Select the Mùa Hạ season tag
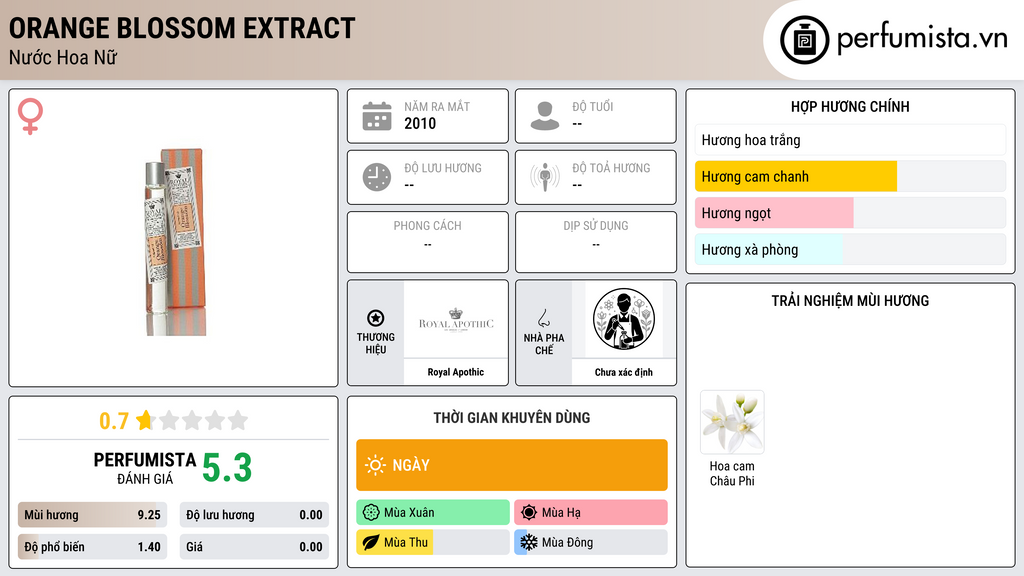The height and width of the screenshot is (576, 1024). click(590, 513)
